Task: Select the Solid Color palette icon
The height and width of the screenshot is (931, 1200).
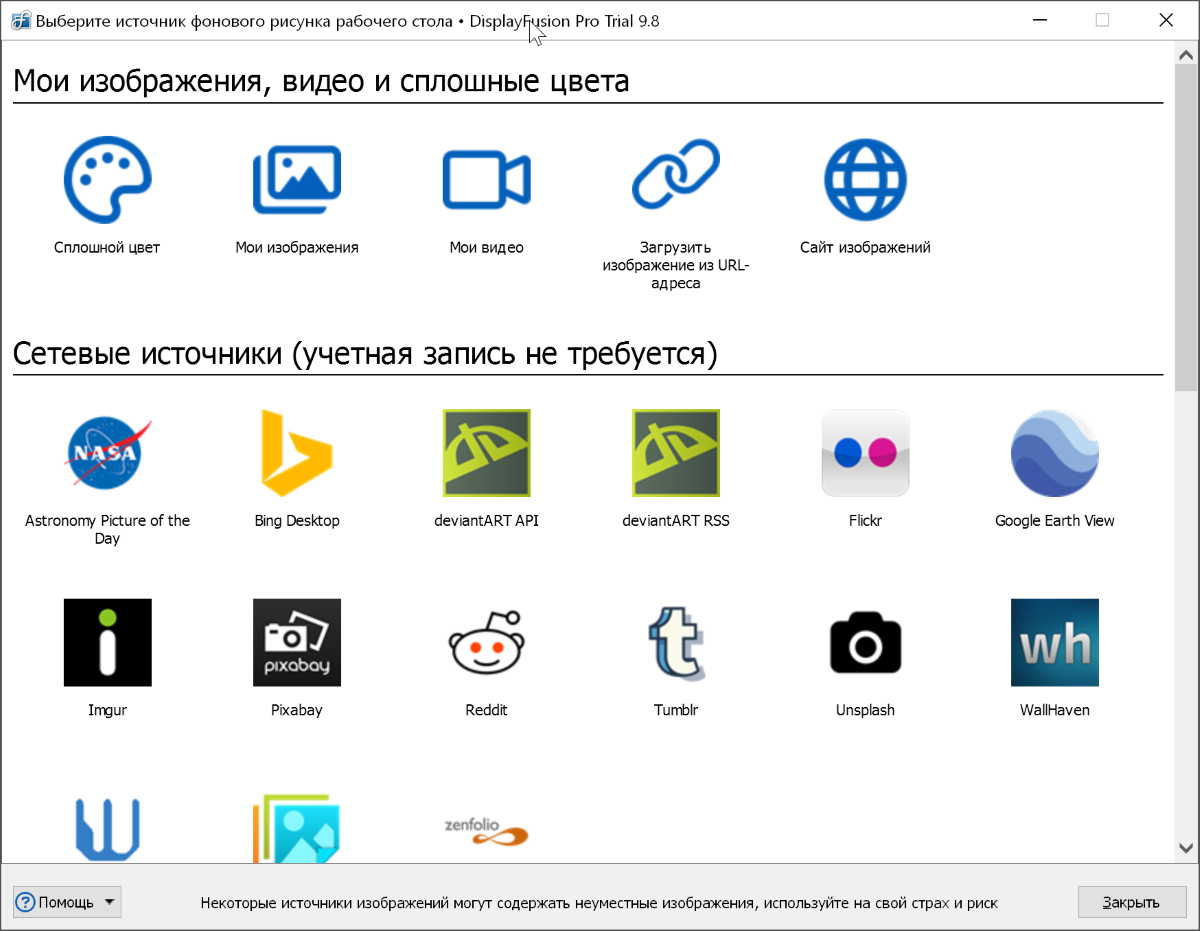Action: (x=107, y=180)
